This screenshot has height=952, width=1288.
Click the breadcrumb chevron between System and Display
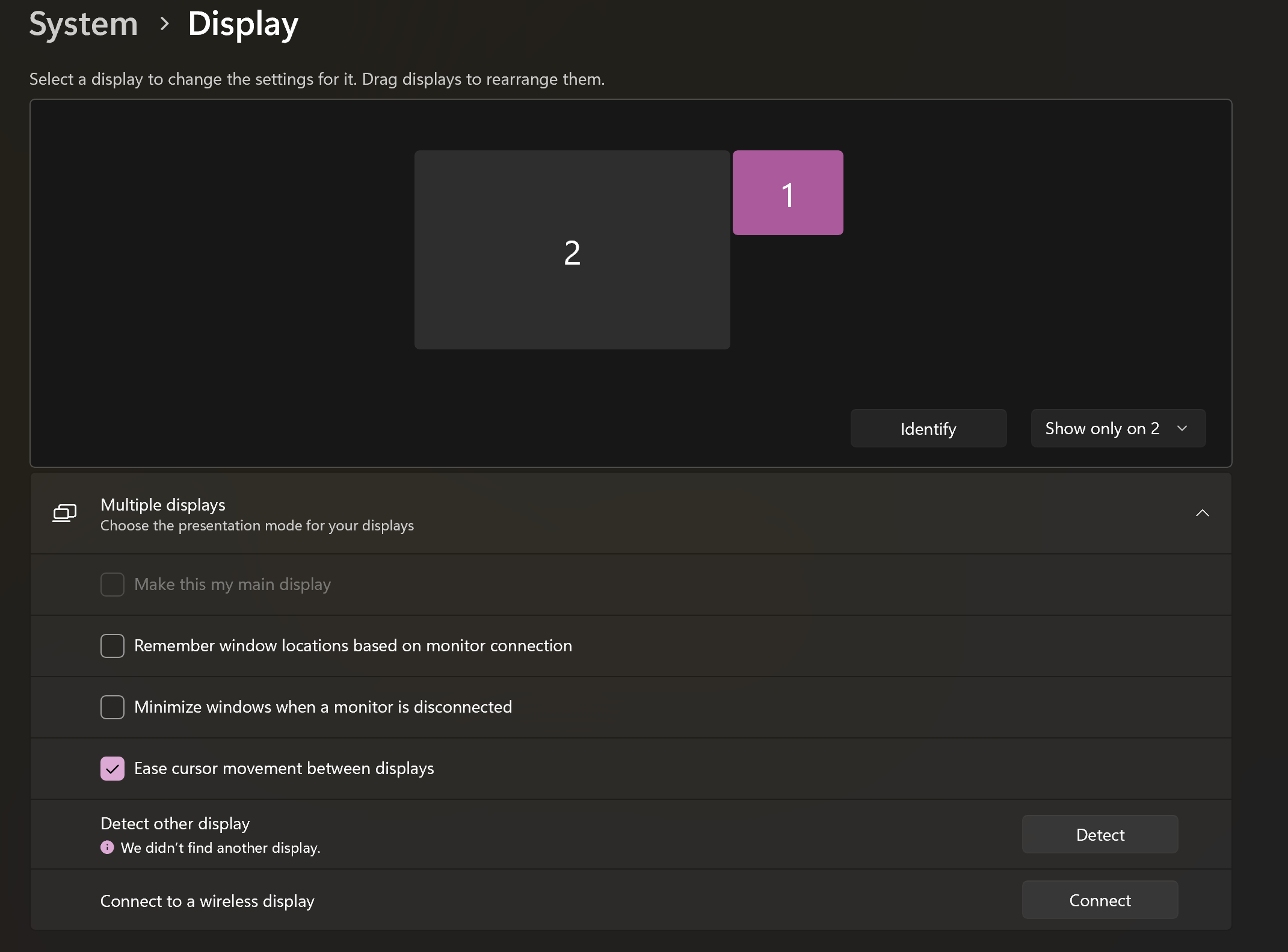(164, 24)
